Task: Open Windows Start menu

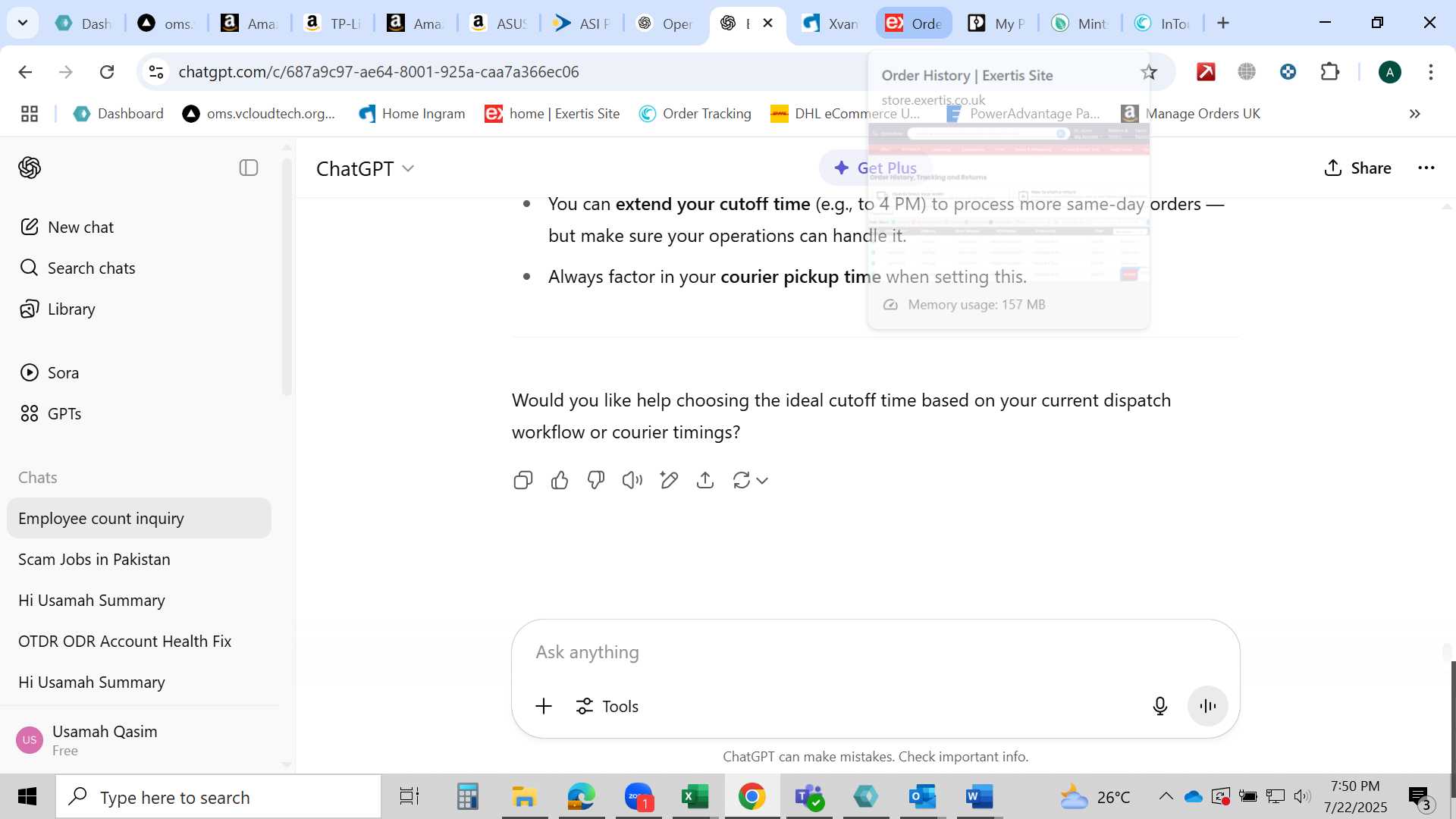Action: pyautogui.click(x=27, y=797)
